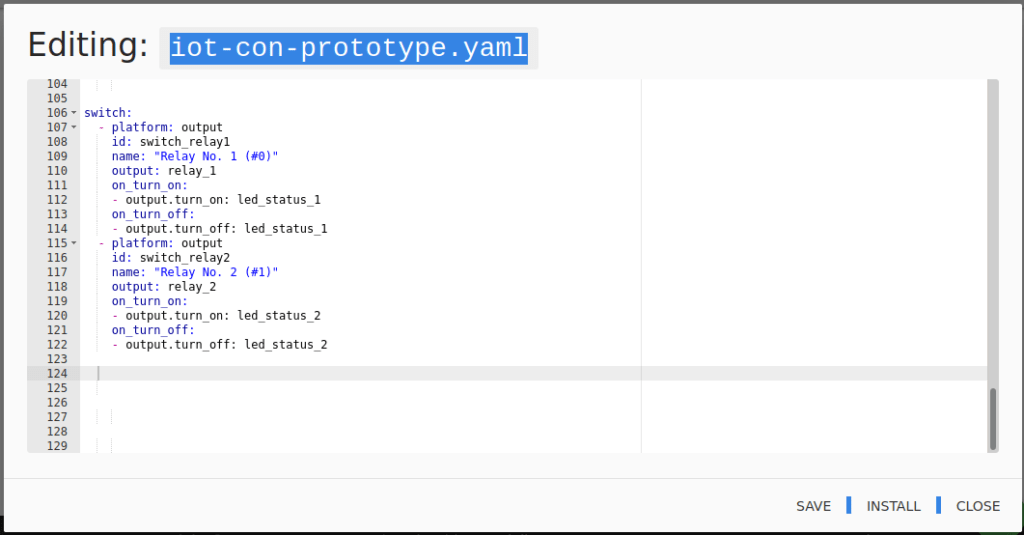Click output: relay_2 text

[x=164, y=287]
